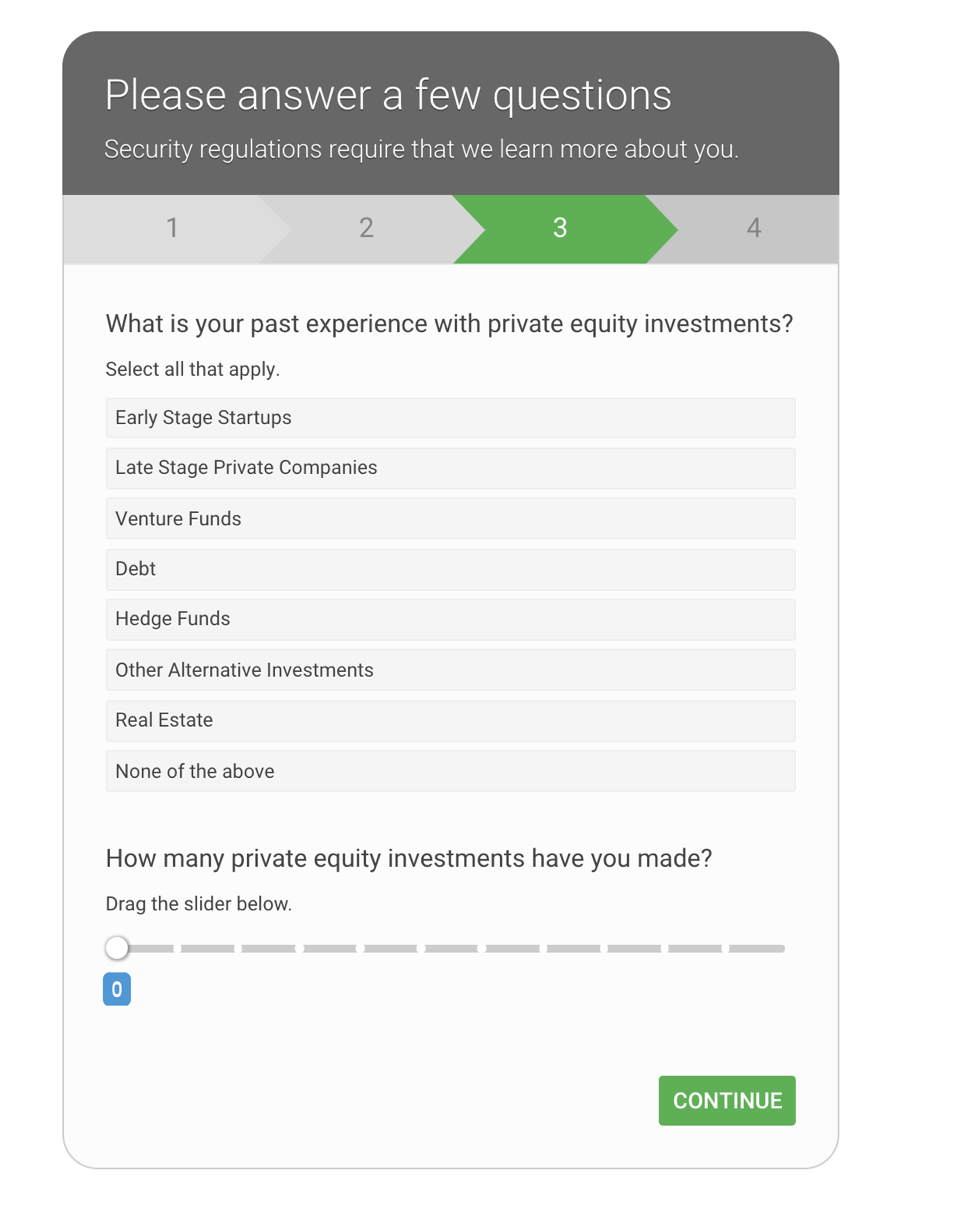Image resolution: width=974 pixels, height=1212 pixels.
Task: Select Other Alternative Investments option
Action: (x=450, y=669)
